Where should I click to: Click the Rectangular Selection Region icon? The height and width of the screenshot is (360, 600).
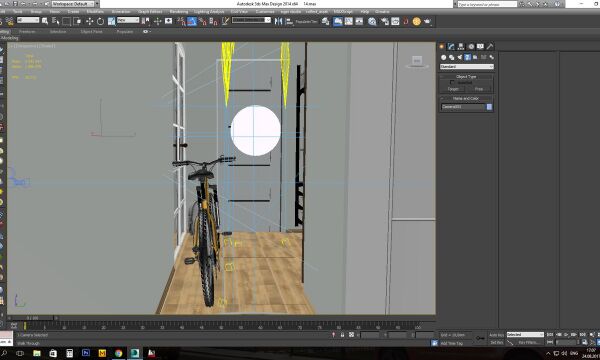66,21
